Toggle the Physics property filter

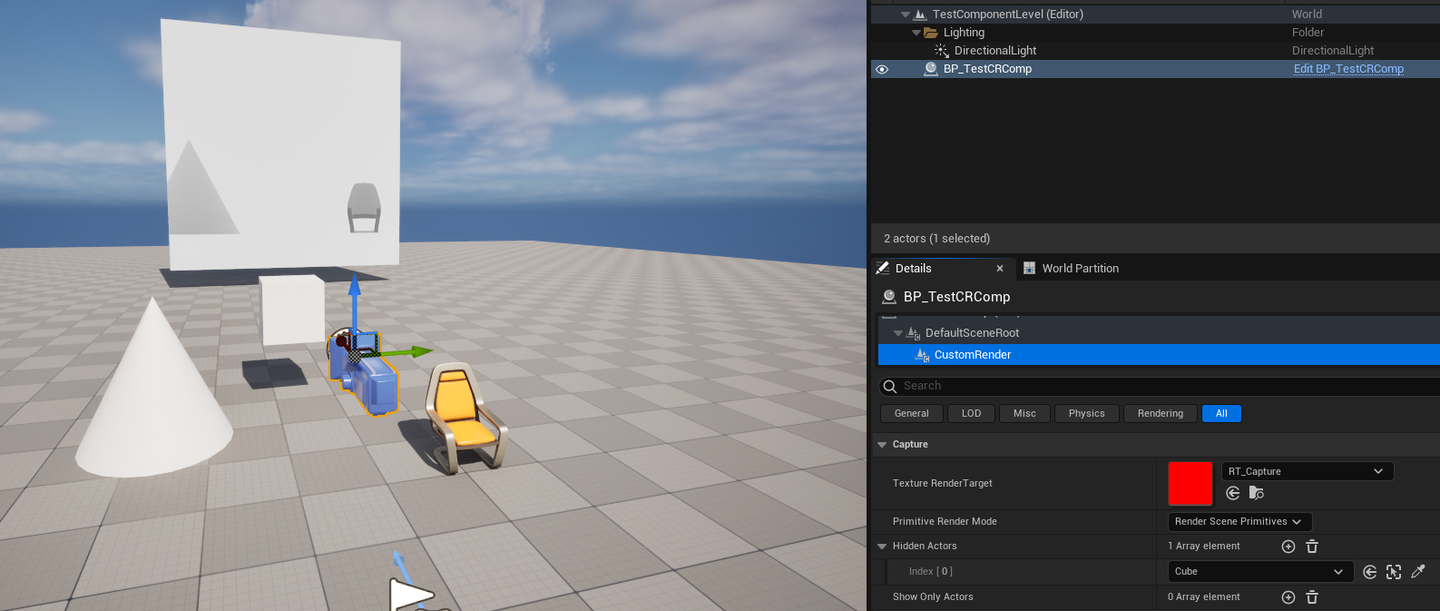pos(1086,412)
